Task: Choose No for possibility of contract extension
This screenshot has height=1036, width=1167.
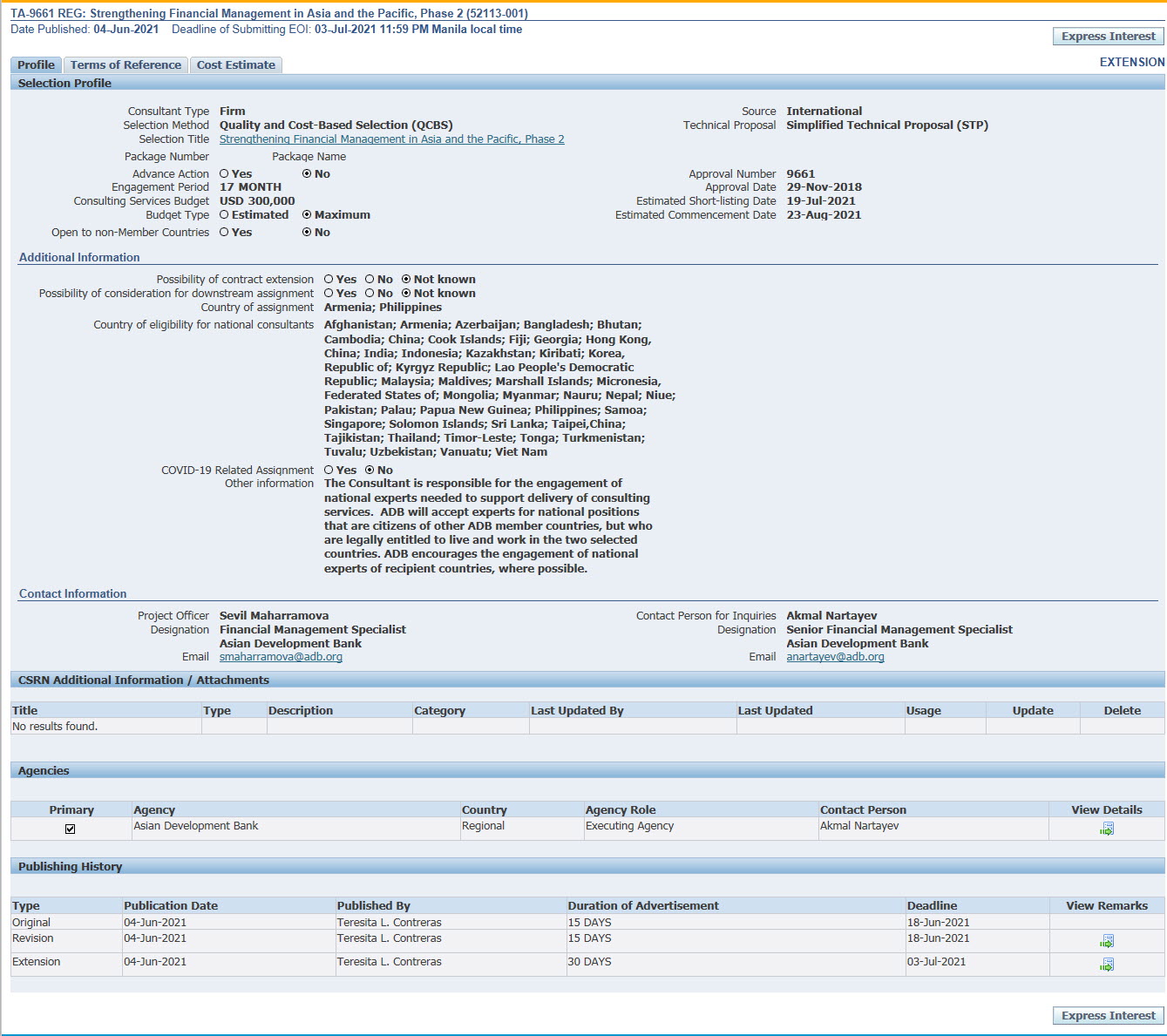Action: click(370, 280)
